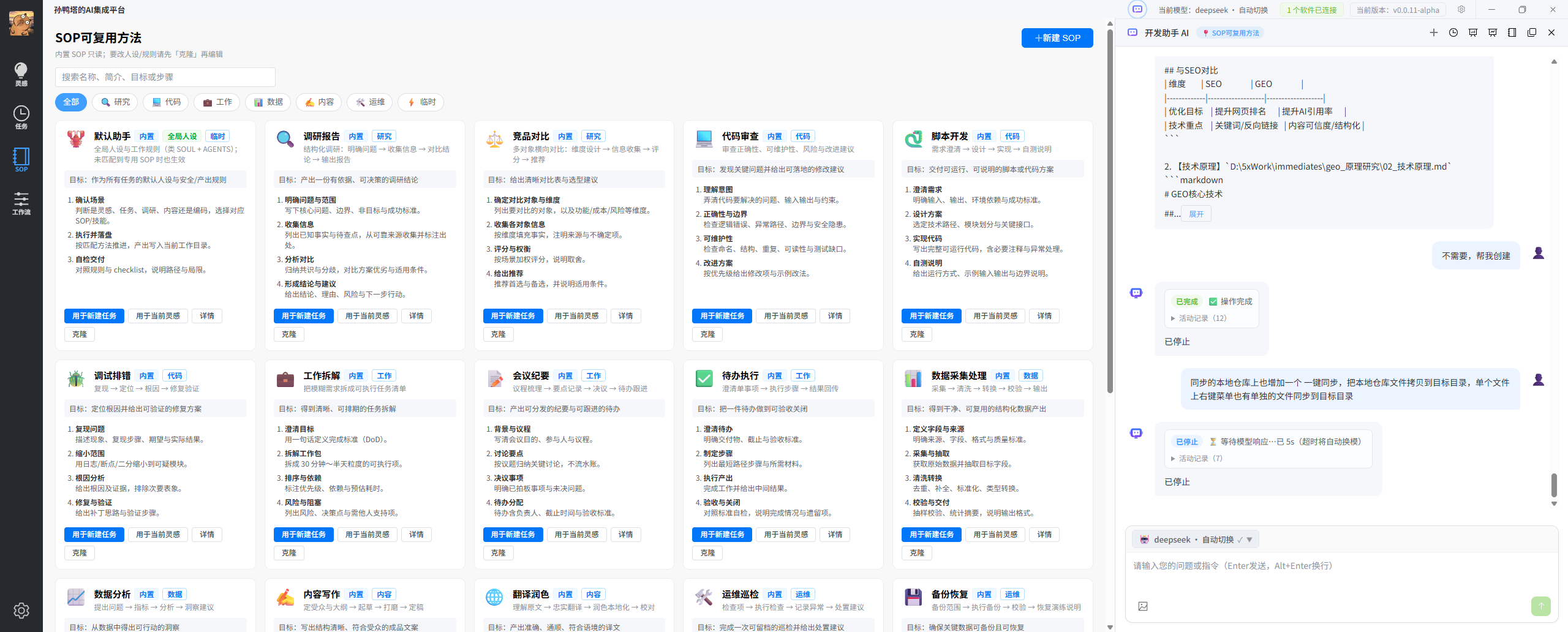Click the bug icon on 调试排错 card
The image size is (1568, 632).
tap(76, 378)
